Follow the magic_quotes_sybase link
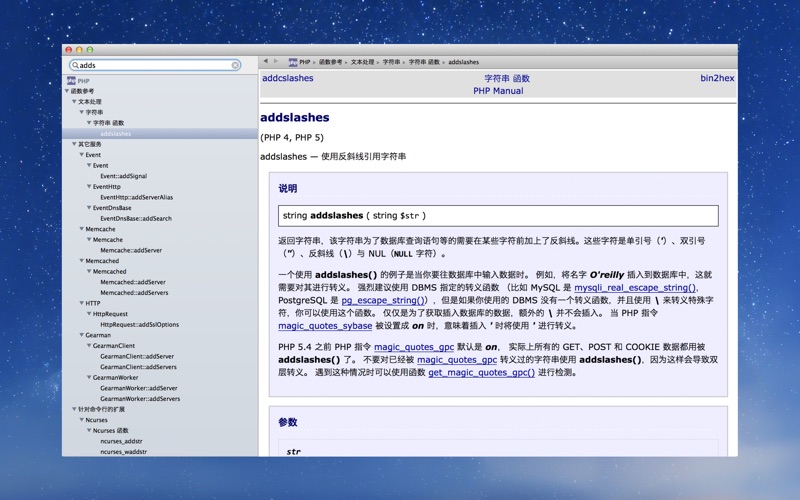 pyautogui.click(x=325, y=326)
